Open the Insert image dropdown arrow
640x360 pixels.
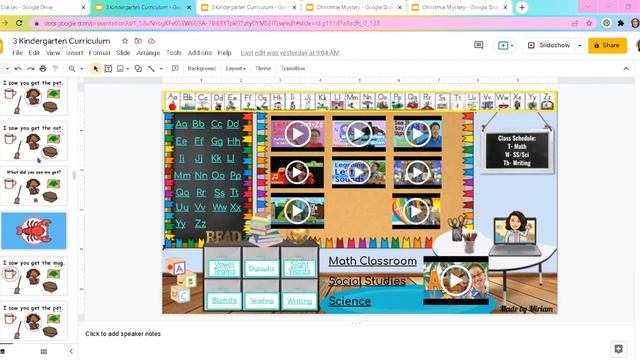coord(128,69)
